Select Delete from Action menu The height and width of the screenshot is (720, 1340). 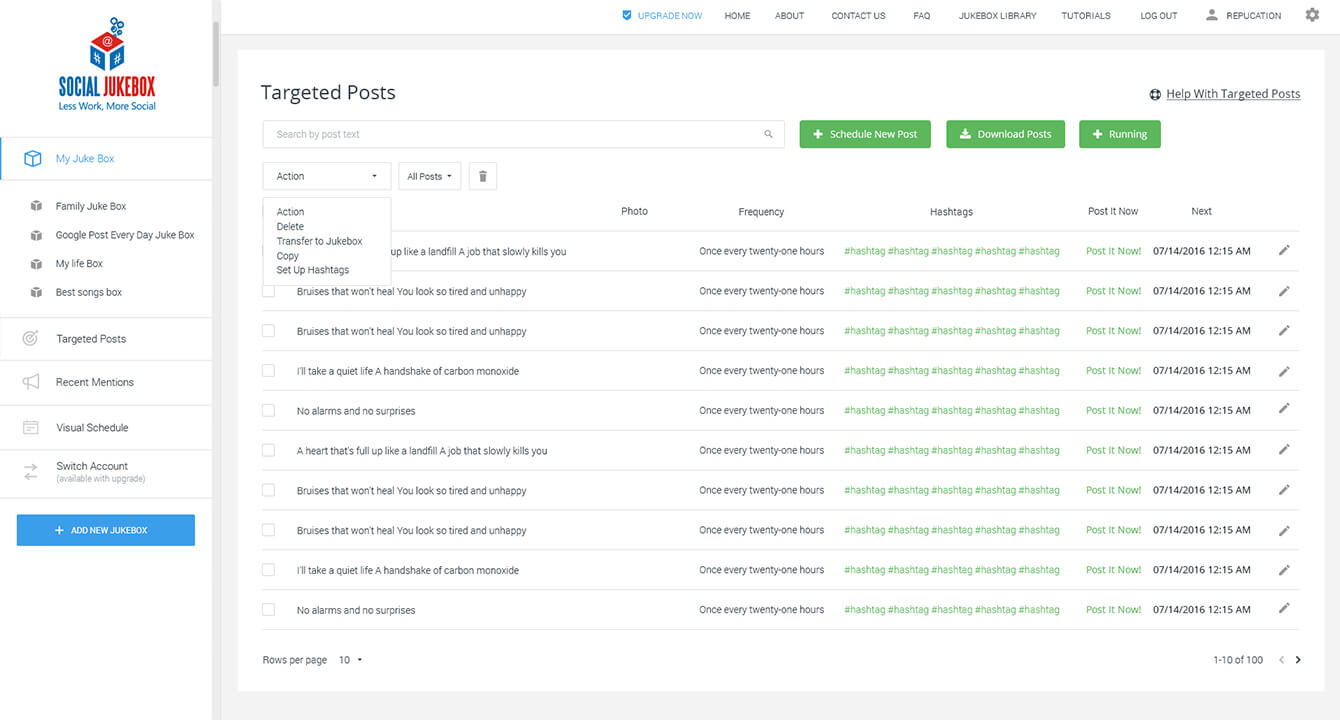point(290,227)
